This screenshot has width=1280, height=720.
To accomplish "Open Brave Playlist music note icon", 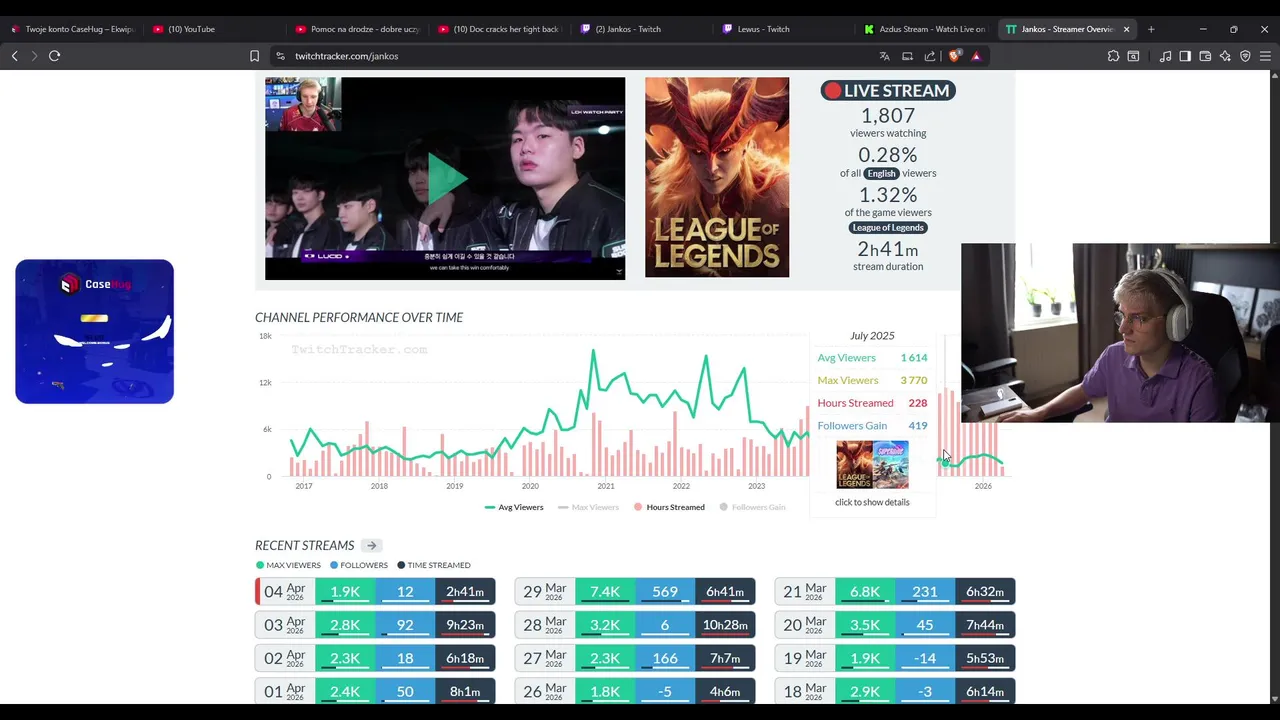I will tap(1165, 56).
